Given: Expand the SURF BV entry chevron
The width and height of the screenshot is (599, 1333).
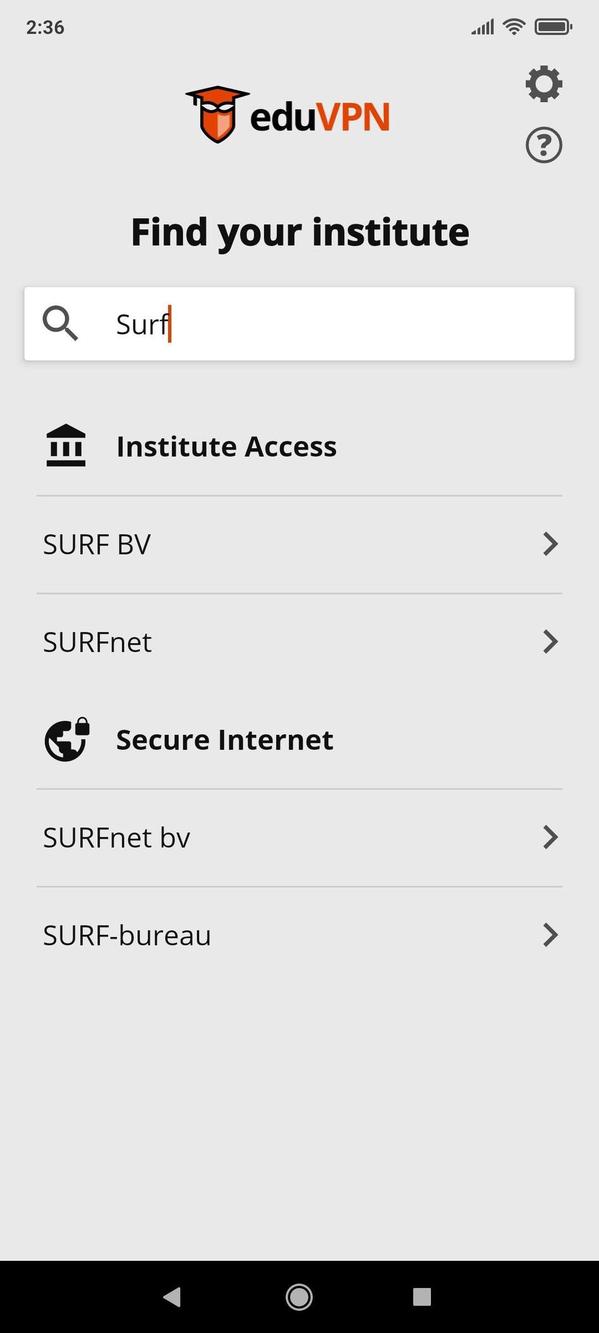Looking at the screenshot, I should (550, 543).
